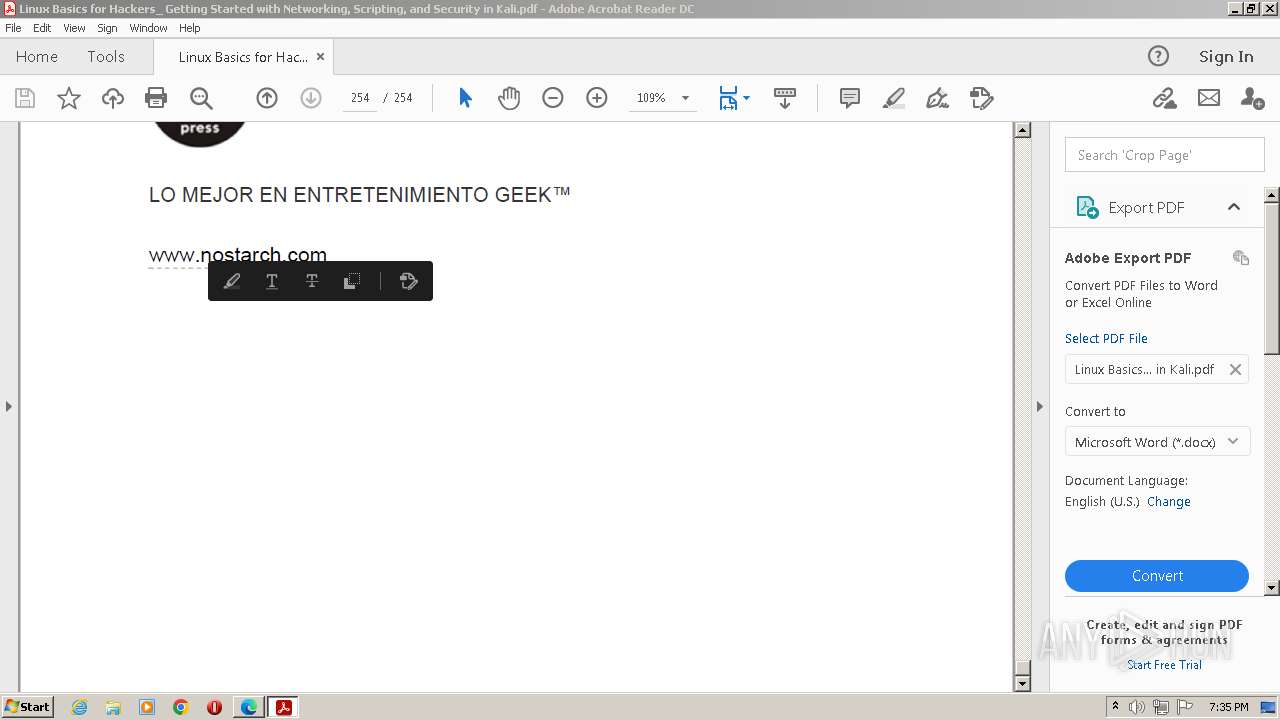Open the zoom level dropdown
Viewport: 1280px width, 720px height.
(x=685, y=98)
